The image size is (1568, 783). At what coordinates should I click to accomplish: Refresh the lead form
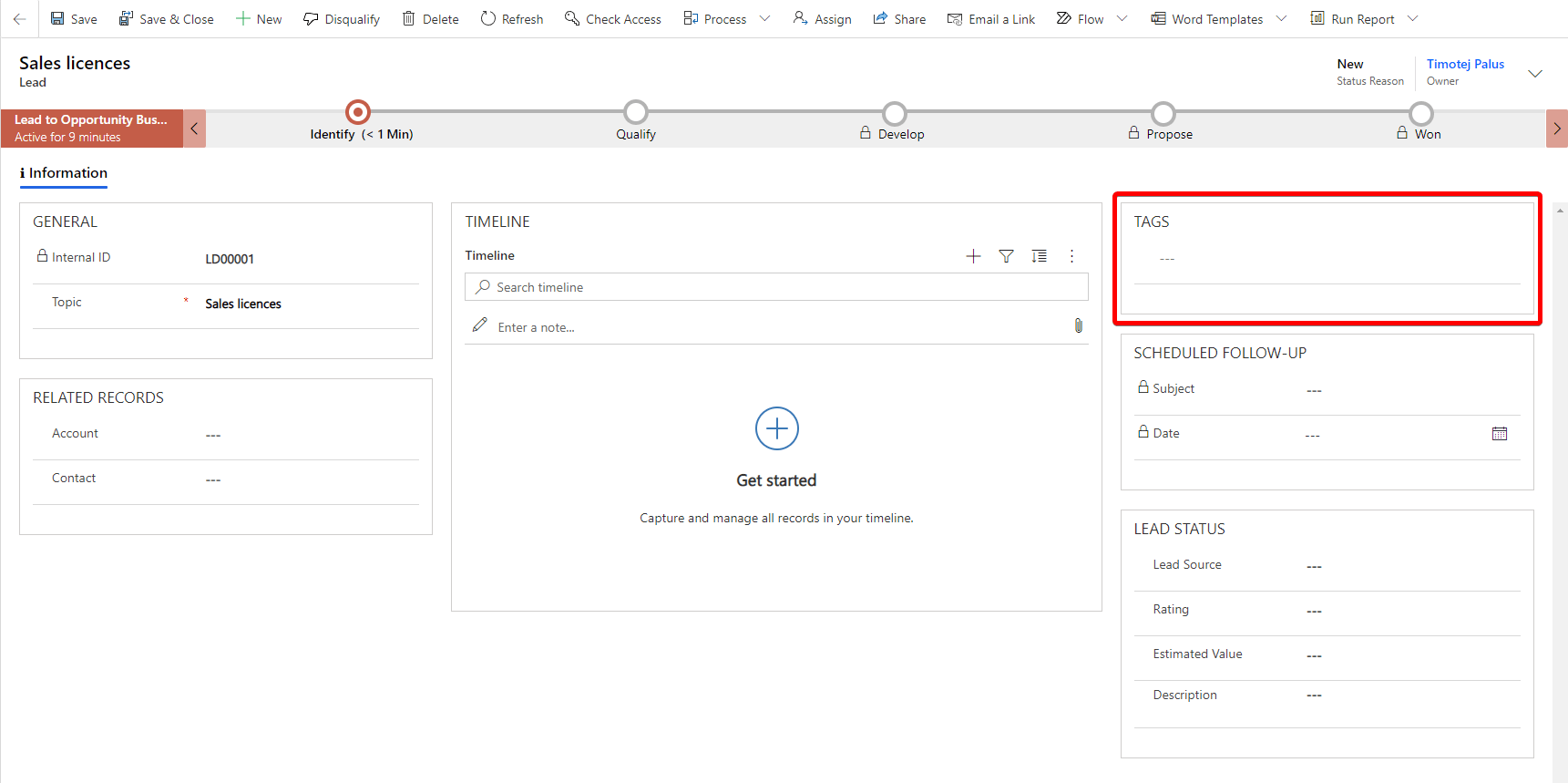point(512,18)
